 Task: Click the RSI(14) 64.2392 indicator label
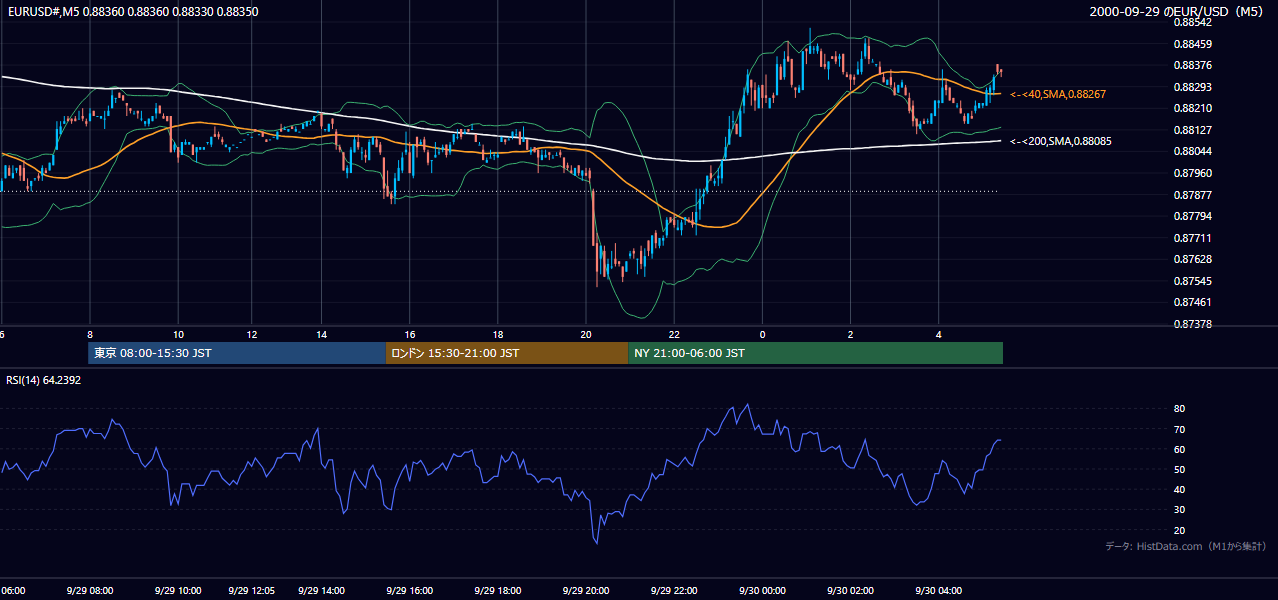44,380
